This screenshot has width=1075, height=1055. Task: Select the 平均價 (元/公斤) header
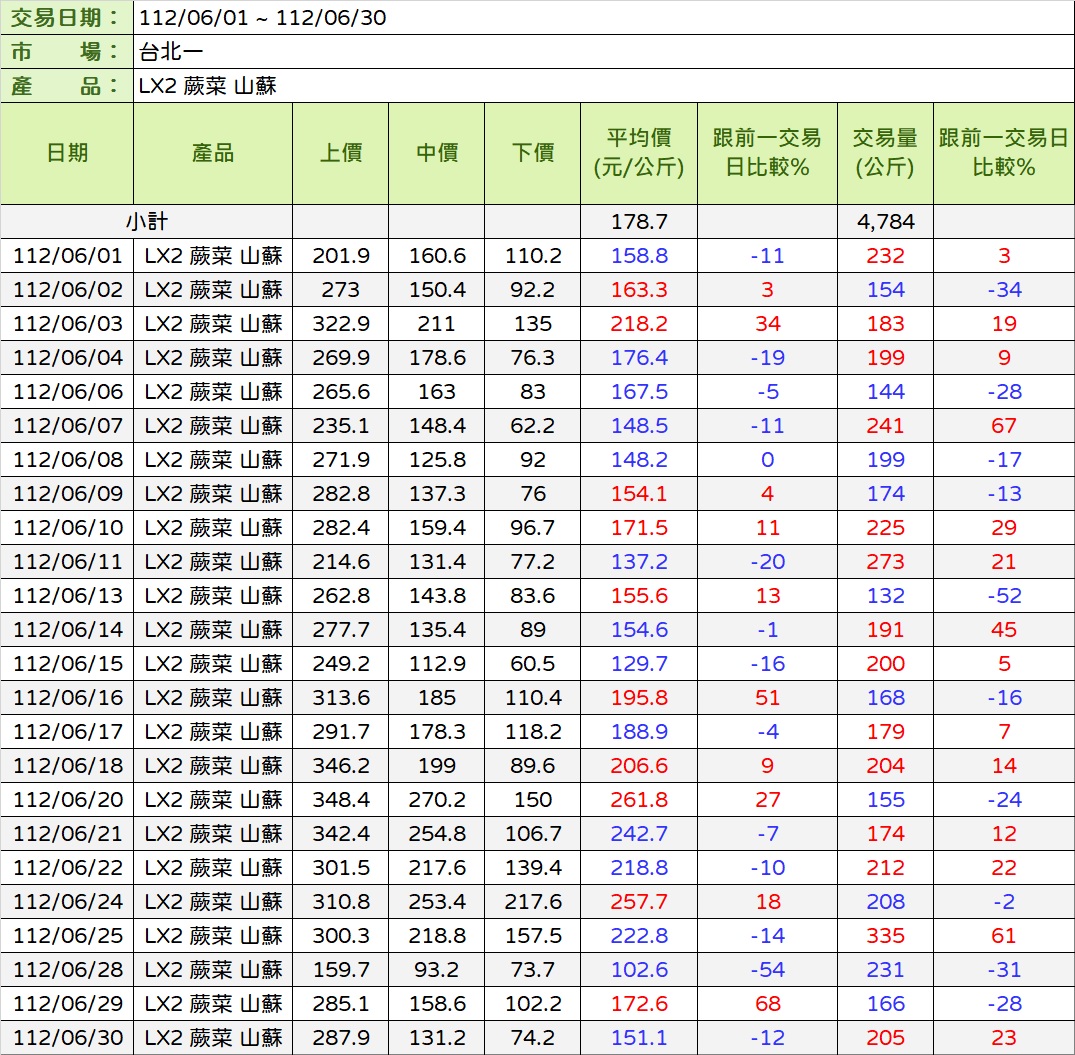coord(639,153)
